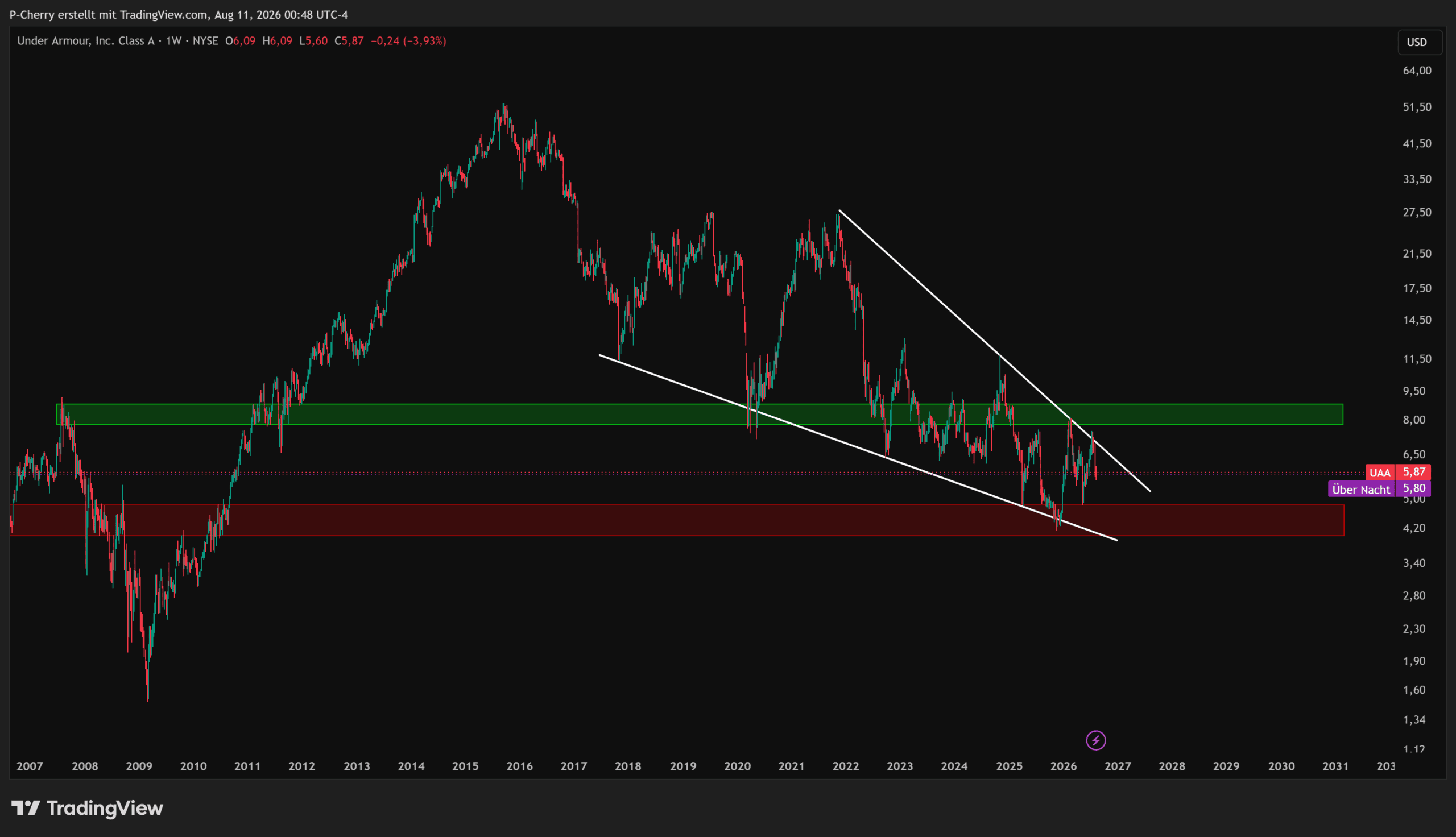The image size is (1456, 837).
Task: Click the 41,50 price axis label
Action: [1417, 143]
